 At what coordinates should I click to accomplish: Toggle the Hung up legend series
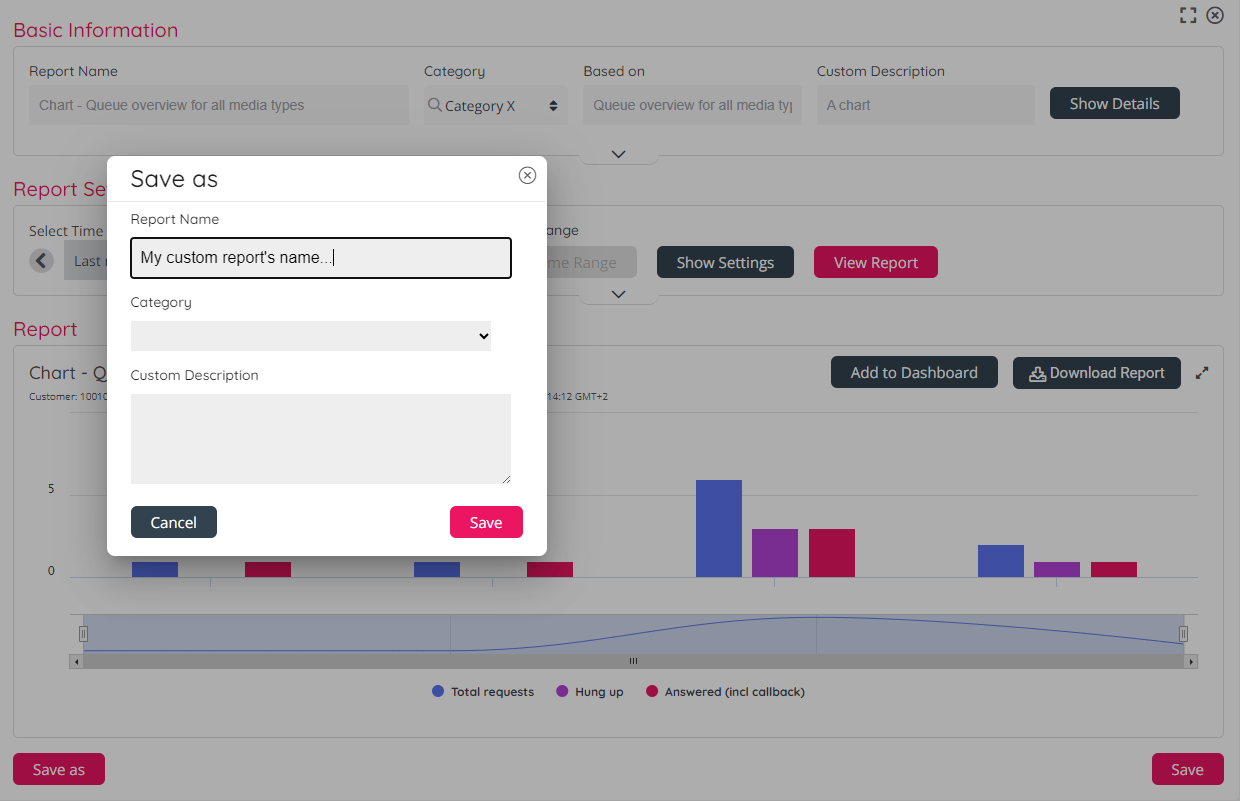tap(589, 692)
